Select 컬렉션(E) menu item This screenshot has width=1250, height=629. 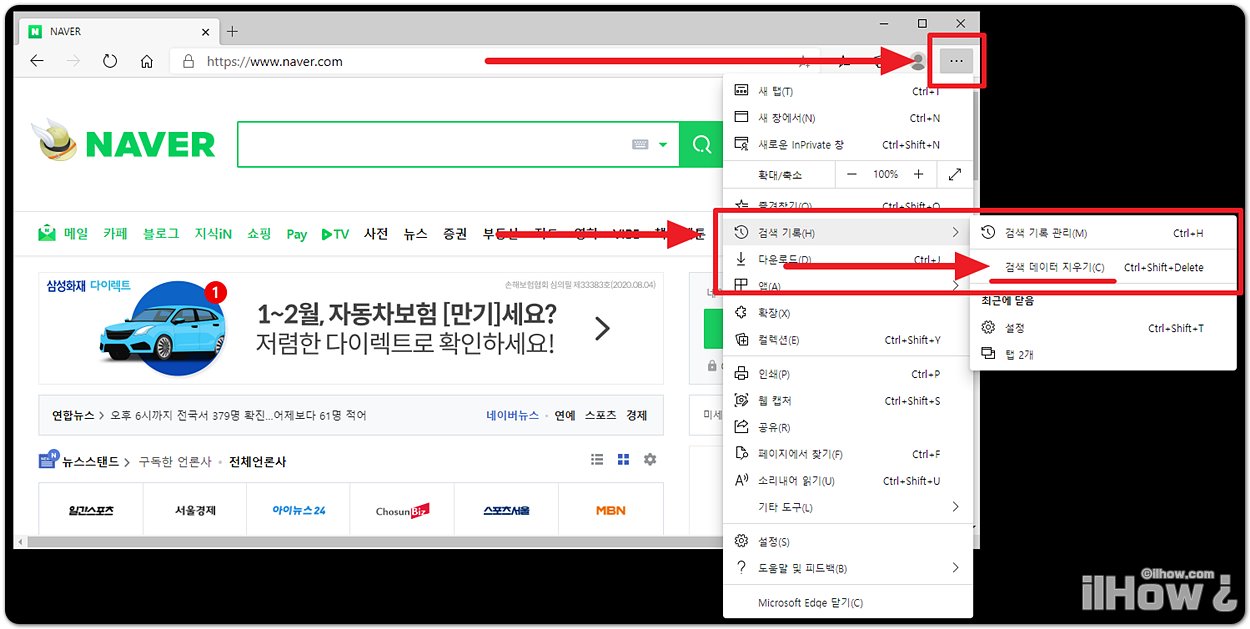tap(846, 340)
